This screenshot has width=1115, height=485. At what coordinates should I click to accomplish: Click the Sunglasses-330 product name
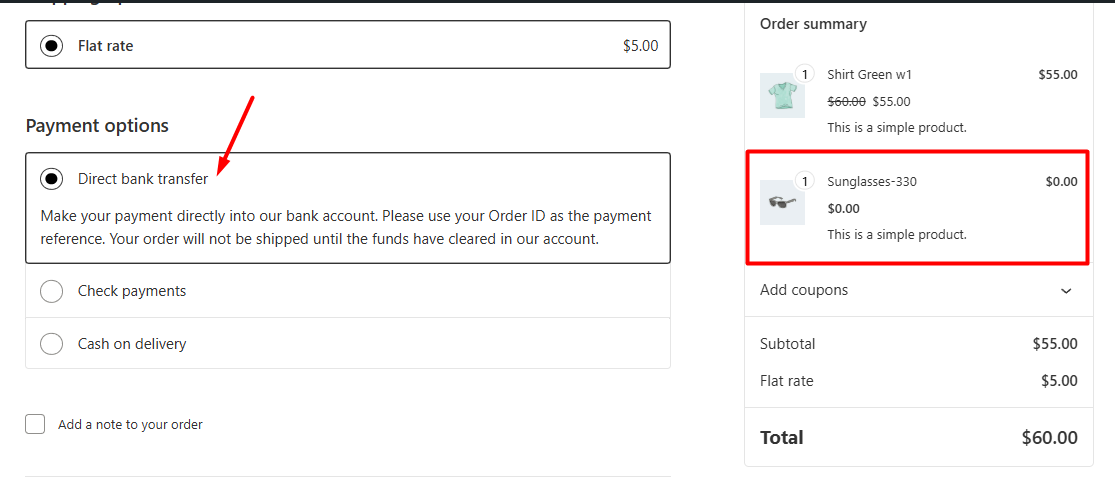click(871, 181)
